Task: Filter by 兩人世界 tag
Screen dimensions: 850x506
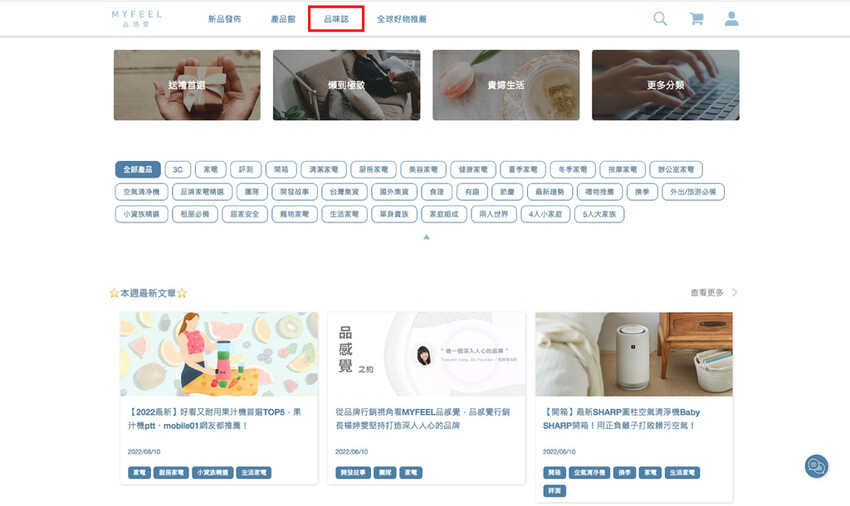Action: [x=494, y=214]
